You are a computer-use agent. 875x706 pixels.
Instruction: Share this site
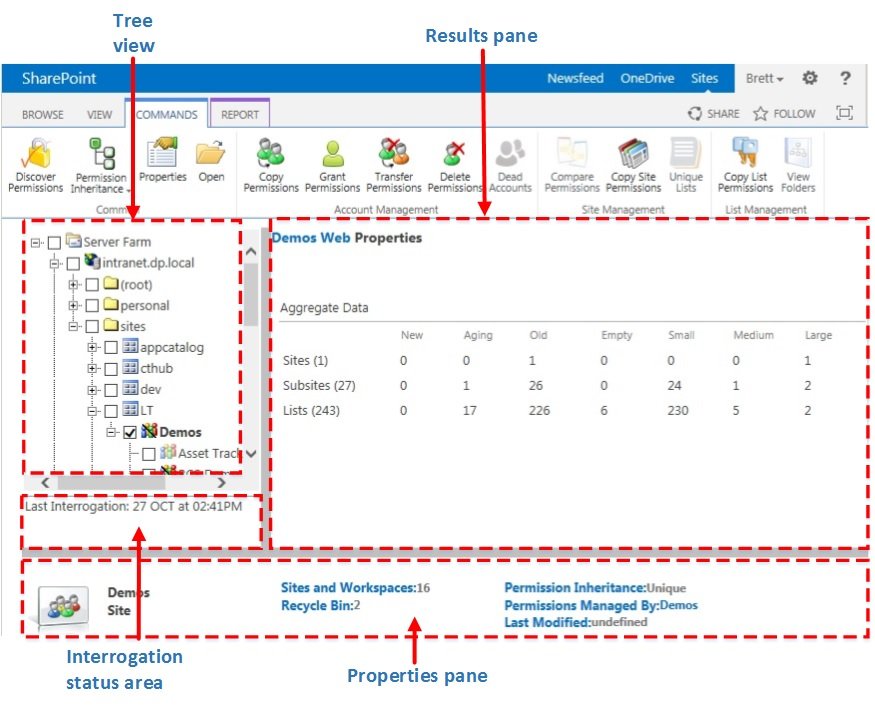point(714,113)
